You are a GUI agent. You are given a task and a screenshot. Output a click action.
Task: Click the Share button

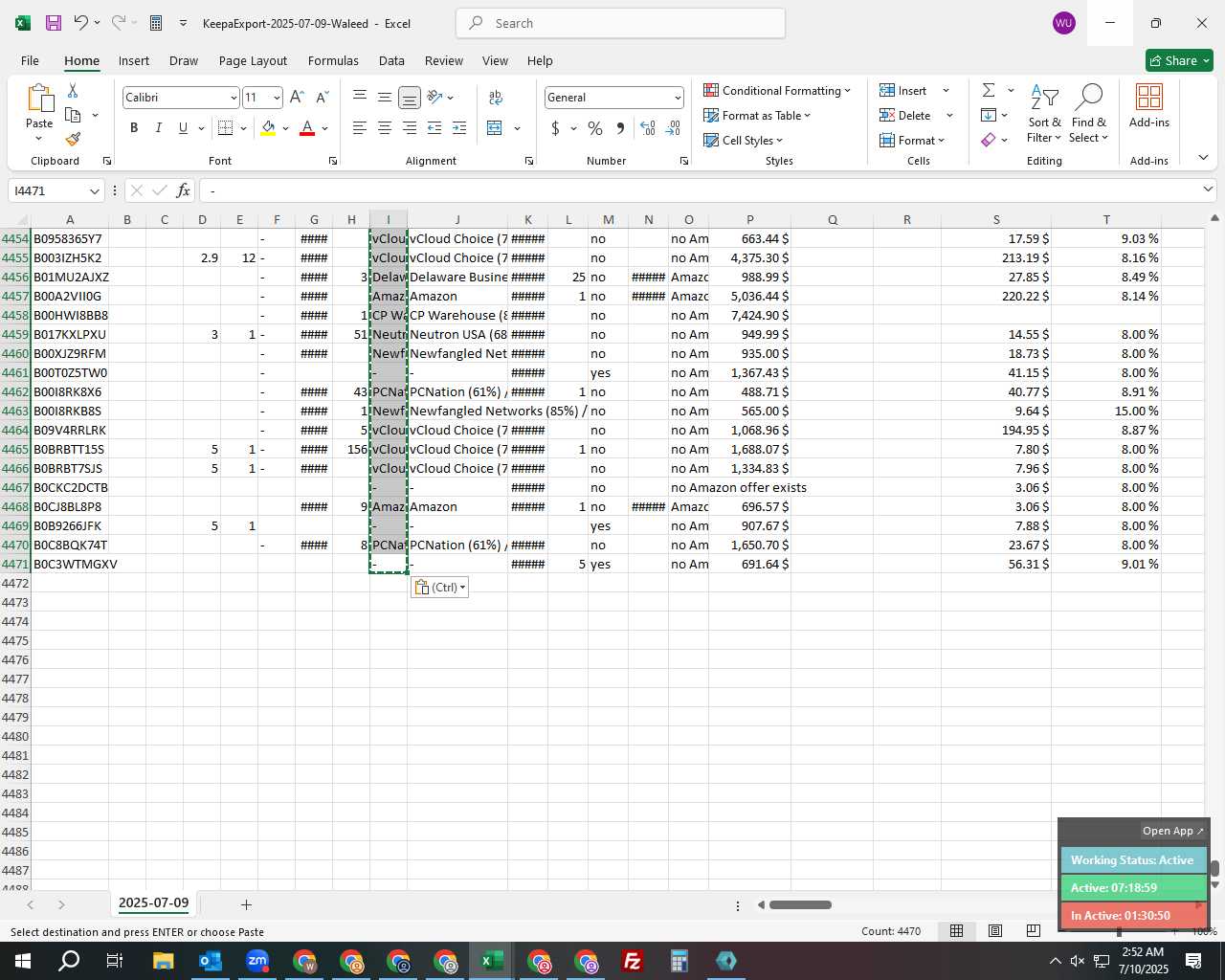[x=1179, y=60]
